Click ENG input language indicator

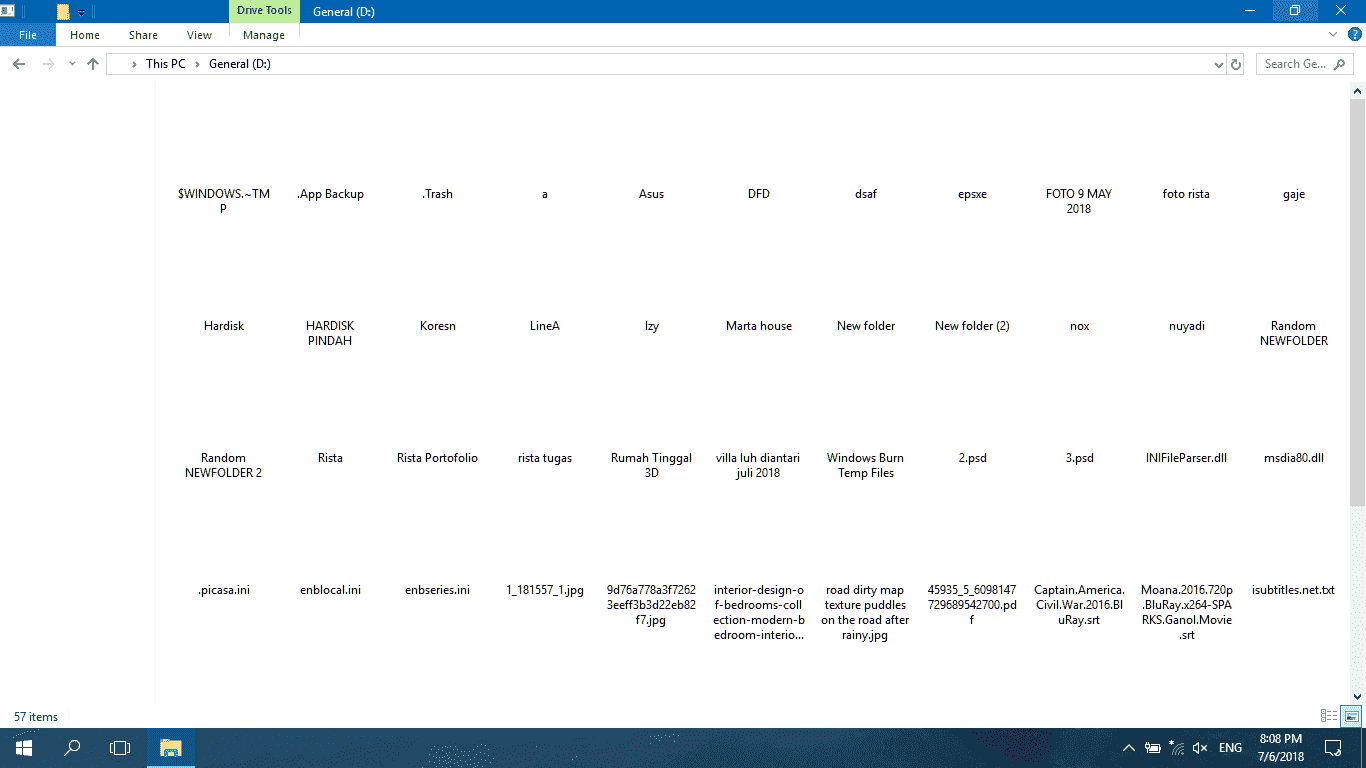point(1231,748)
